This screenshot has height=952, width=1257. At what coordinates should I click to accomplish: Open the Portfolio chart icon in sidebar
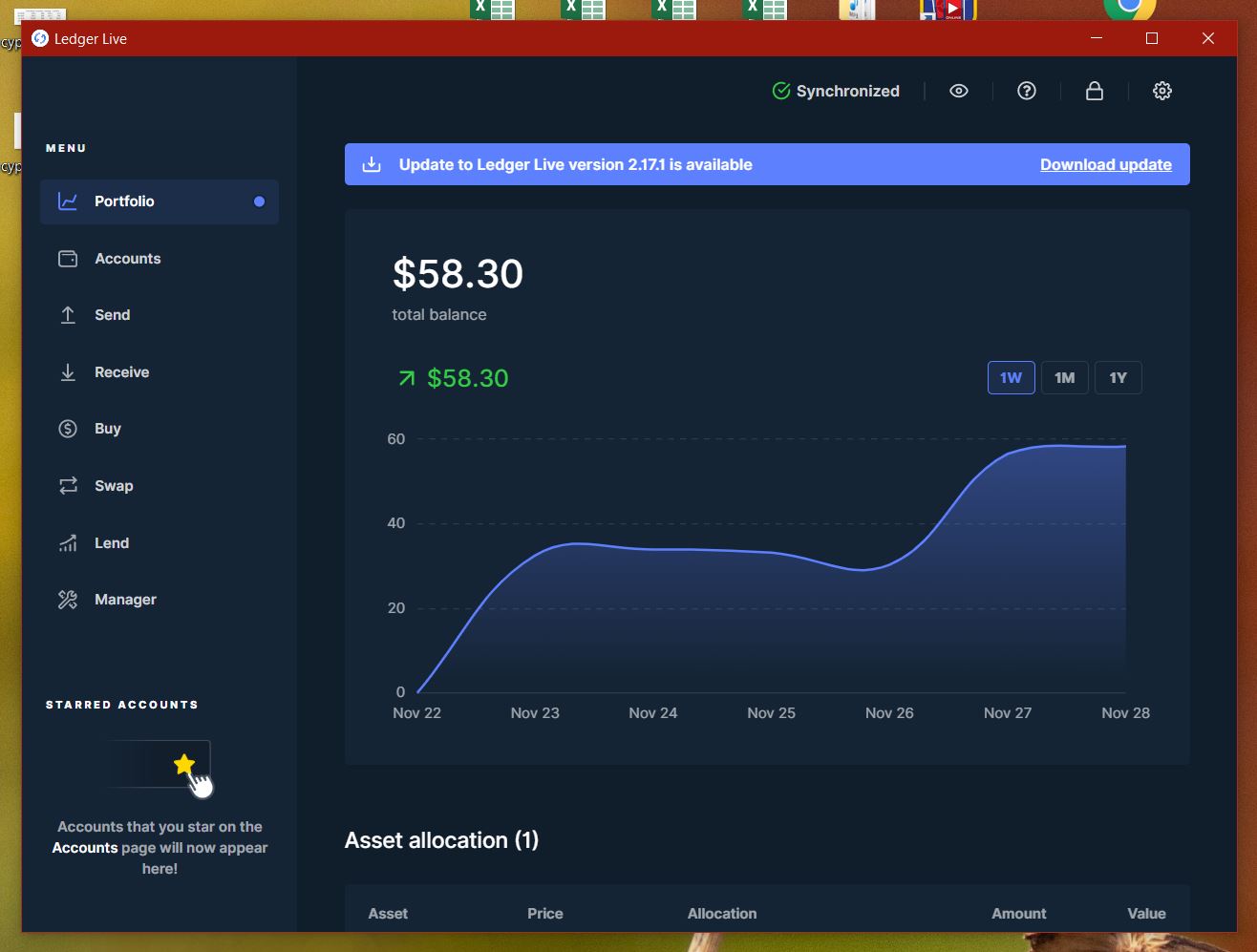pyautogui.click(x=68, y=201)
